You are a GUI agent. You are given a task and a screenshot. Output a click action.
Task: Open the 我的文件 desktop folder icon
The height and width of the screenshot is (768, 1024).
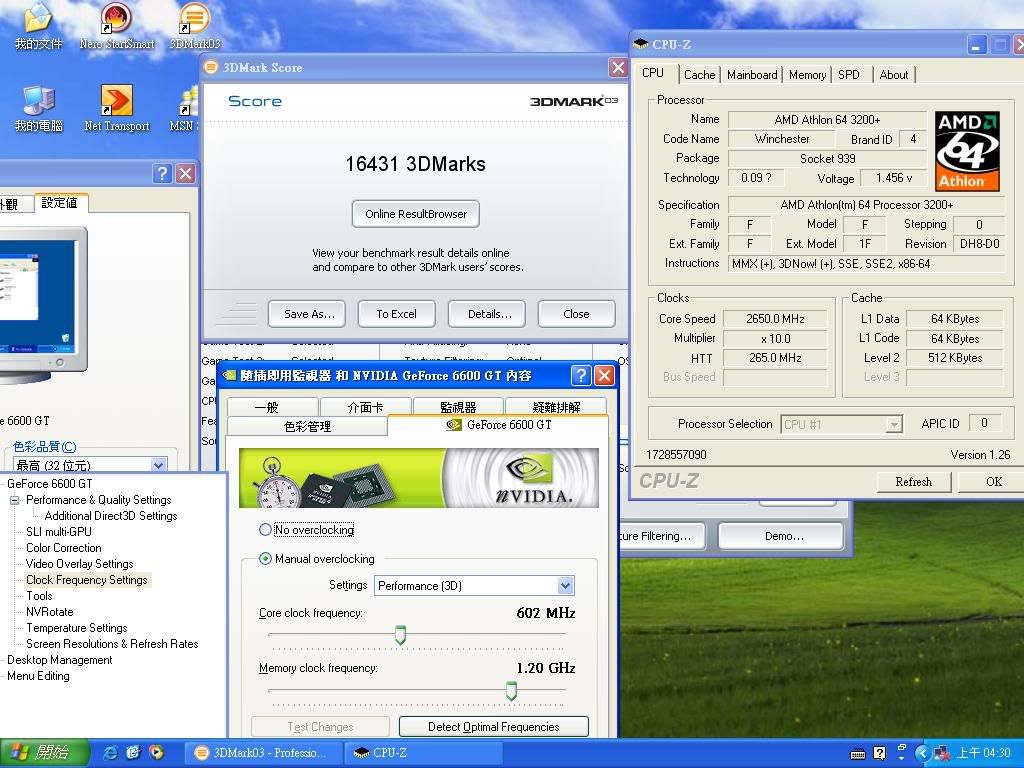tap(38, 26)
